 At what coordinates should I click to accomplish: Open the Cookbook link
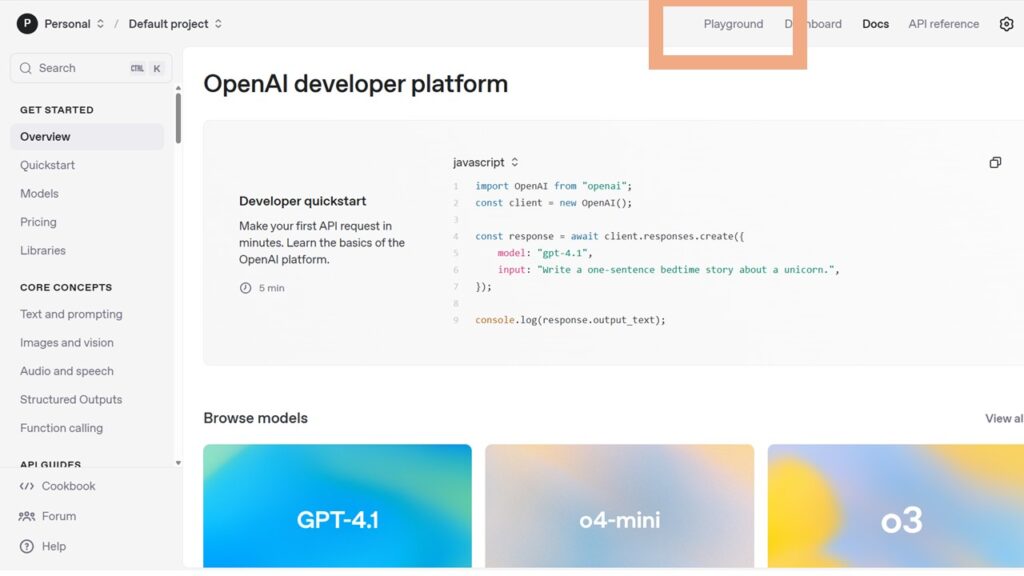pos(69,486)
